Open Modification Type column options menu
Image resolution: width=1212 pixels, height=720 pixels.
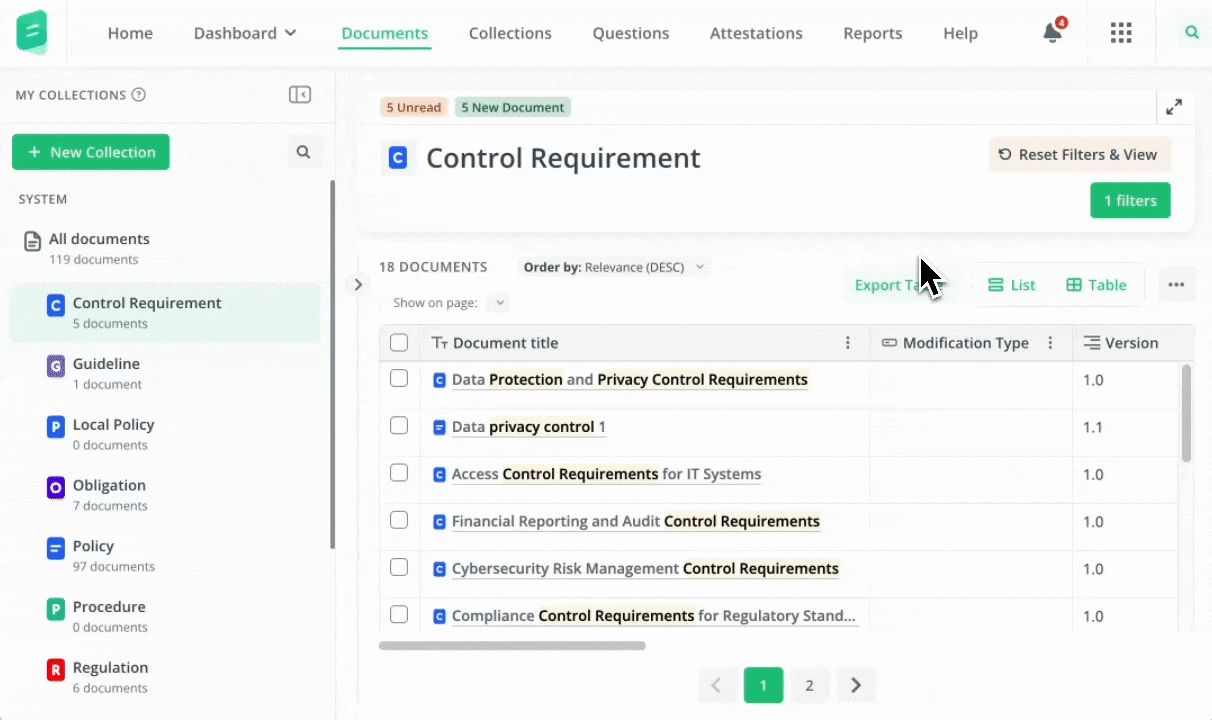tap(1050, 343)
